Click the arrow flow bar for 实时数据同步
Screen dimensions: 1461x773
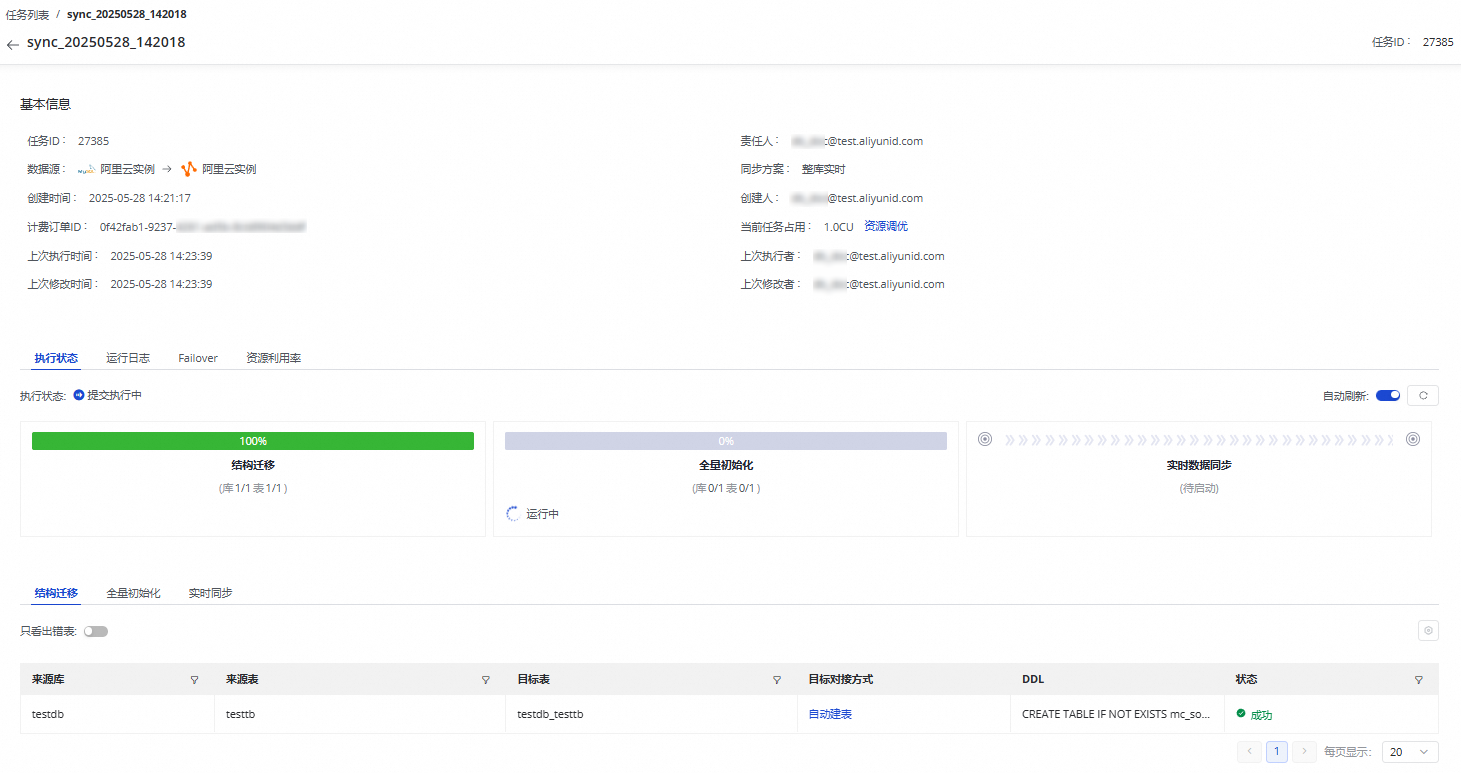pyautogui.click(x=1199, y=440)
